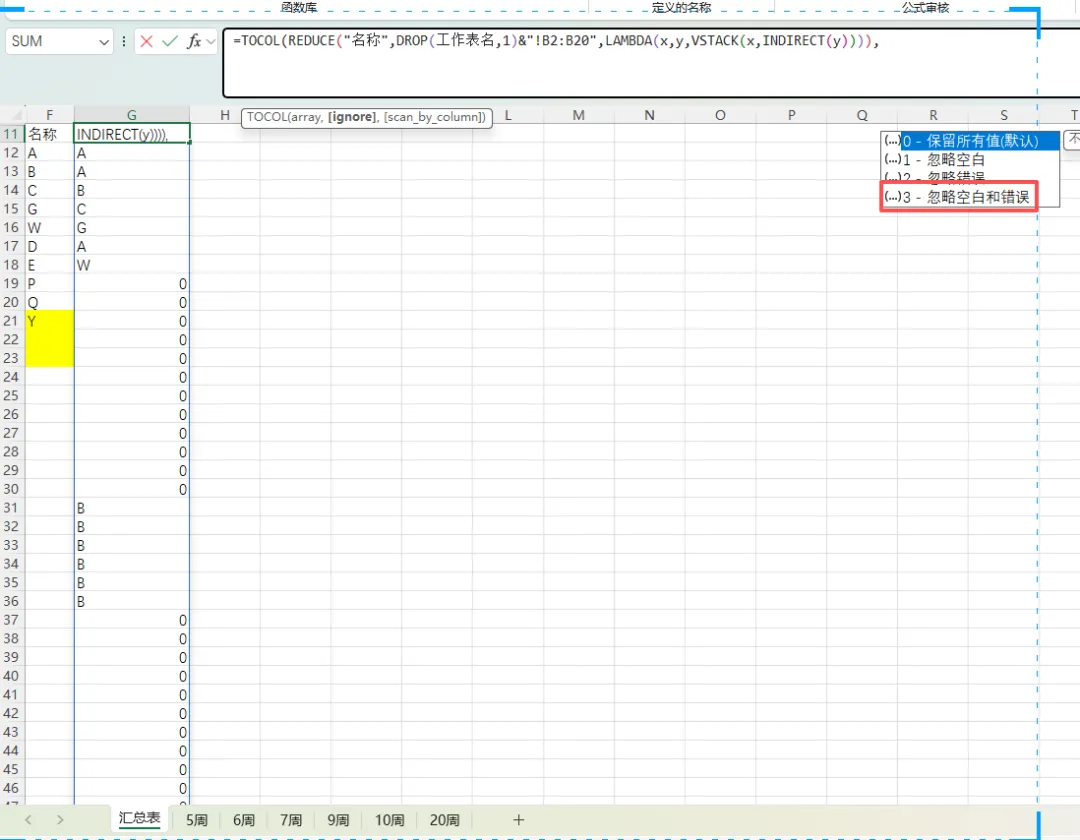1080x840 pixels.
Task: Click cell G18 containing W
Action: click(x=132, y=265)
